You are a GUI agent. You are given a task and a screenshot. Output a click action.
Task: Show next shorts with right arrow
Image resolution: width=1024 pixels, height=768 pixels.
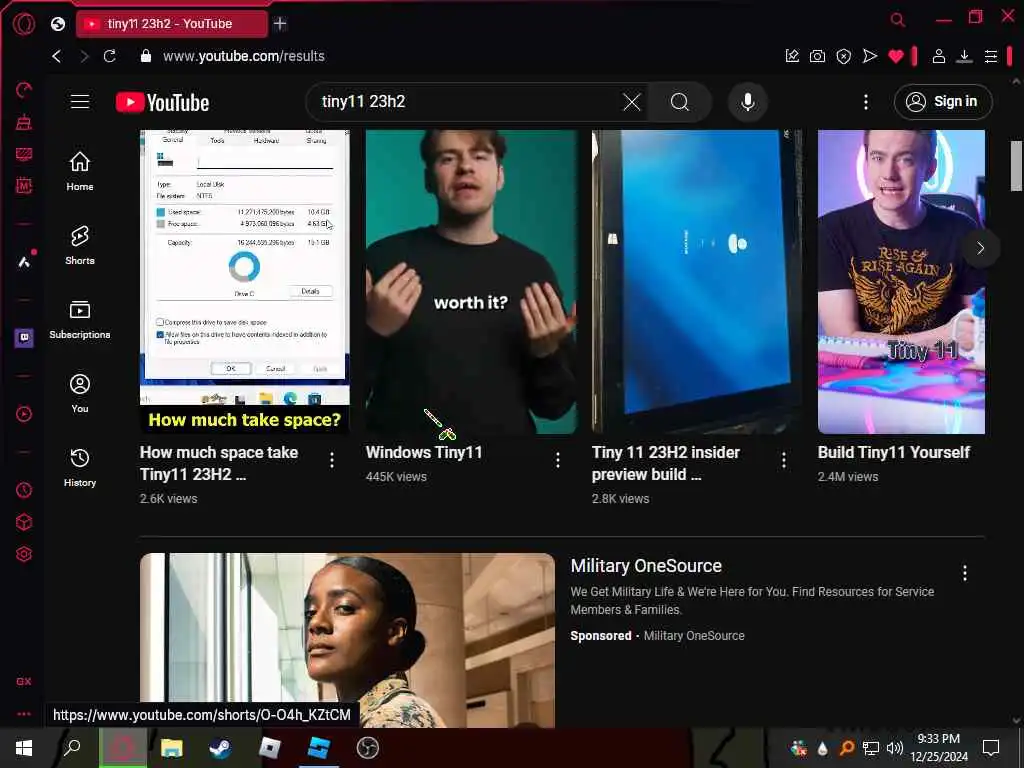tap(980, 248)
